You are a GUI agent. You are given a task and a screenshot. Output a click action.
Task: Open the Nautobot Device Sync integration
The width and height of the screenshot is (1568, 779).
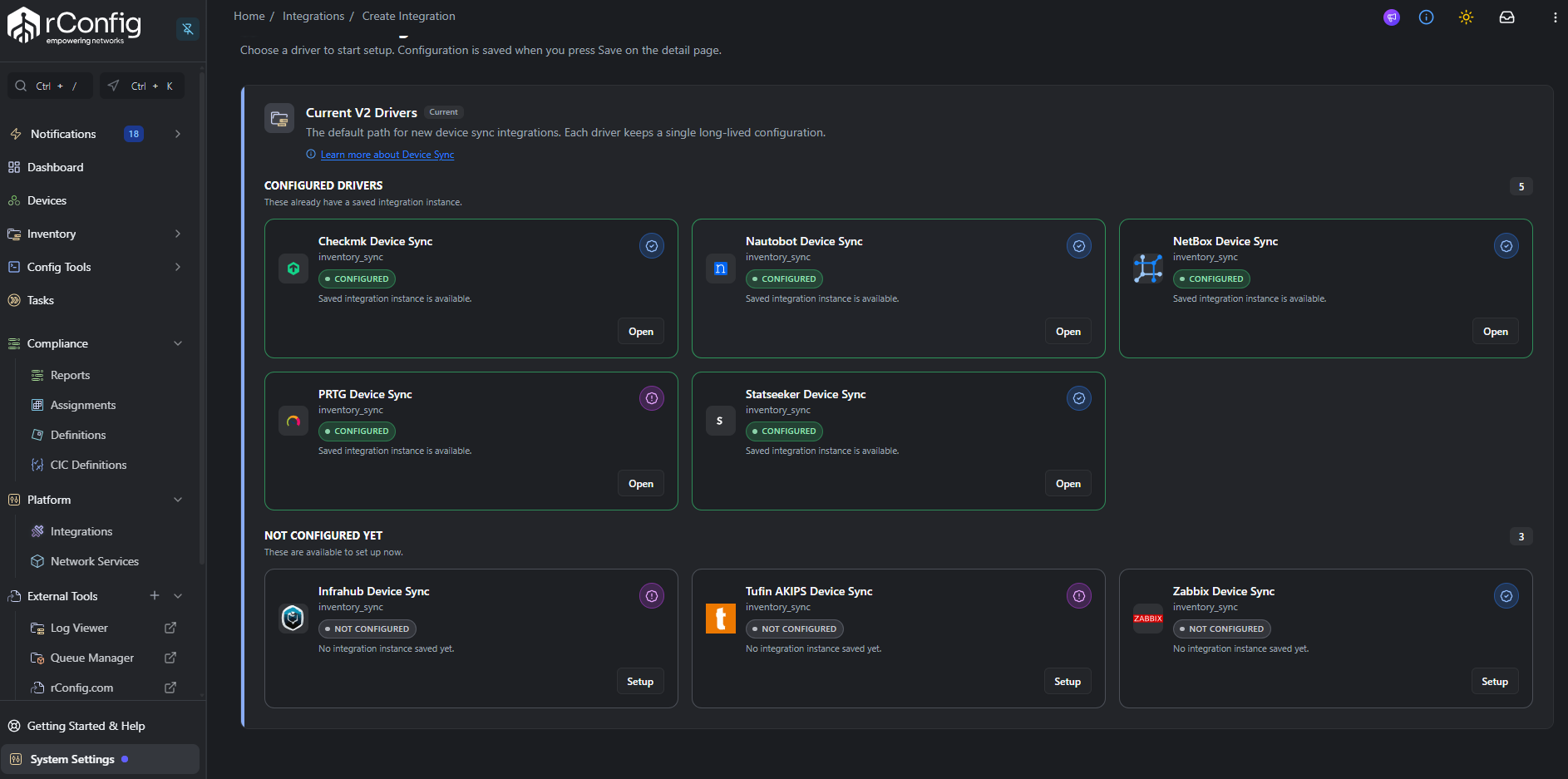1068,332
